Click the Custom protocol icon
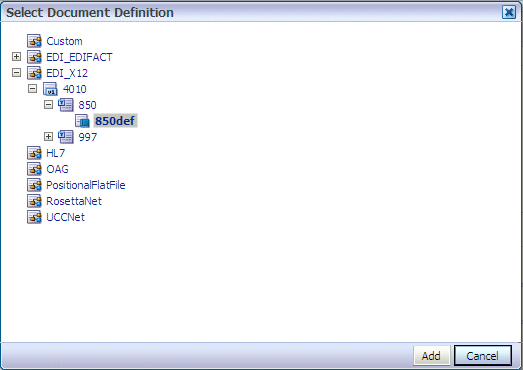Image resolution: width=523 pixels, height=370 pixels. [x=34, y=41]
